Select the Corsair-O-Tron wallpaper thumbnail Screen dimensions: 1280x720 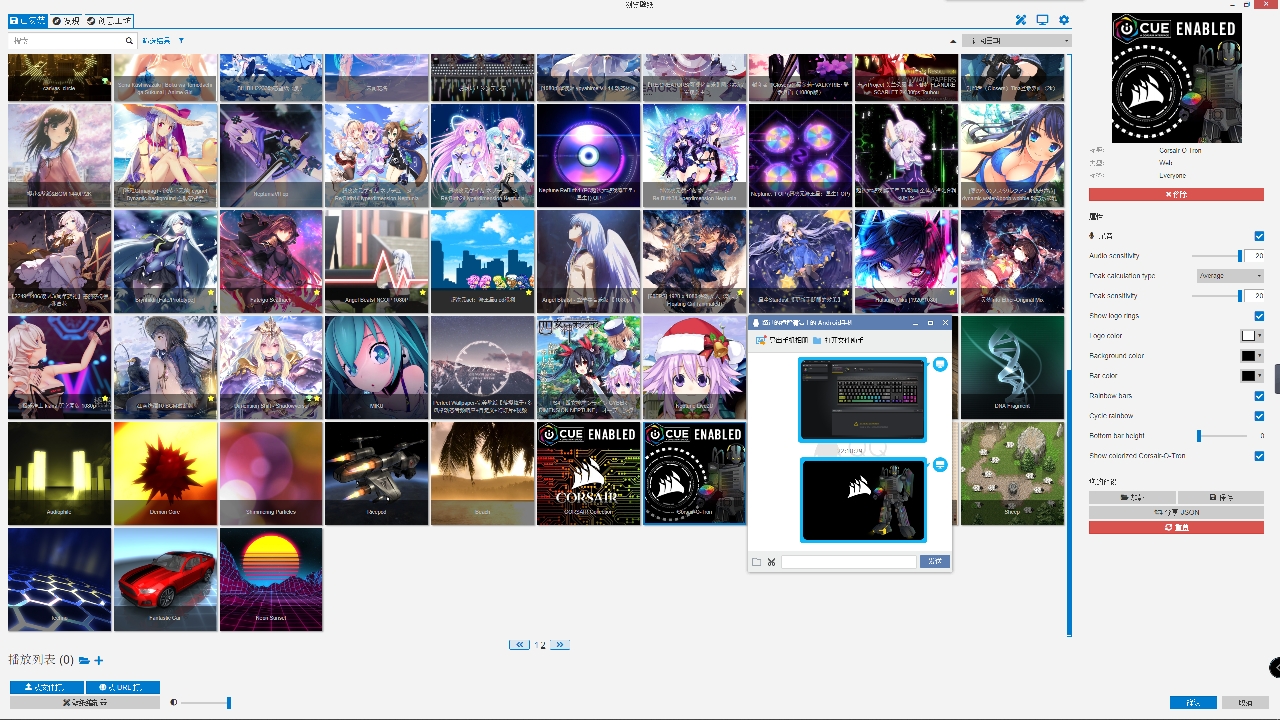coord(694,473)
